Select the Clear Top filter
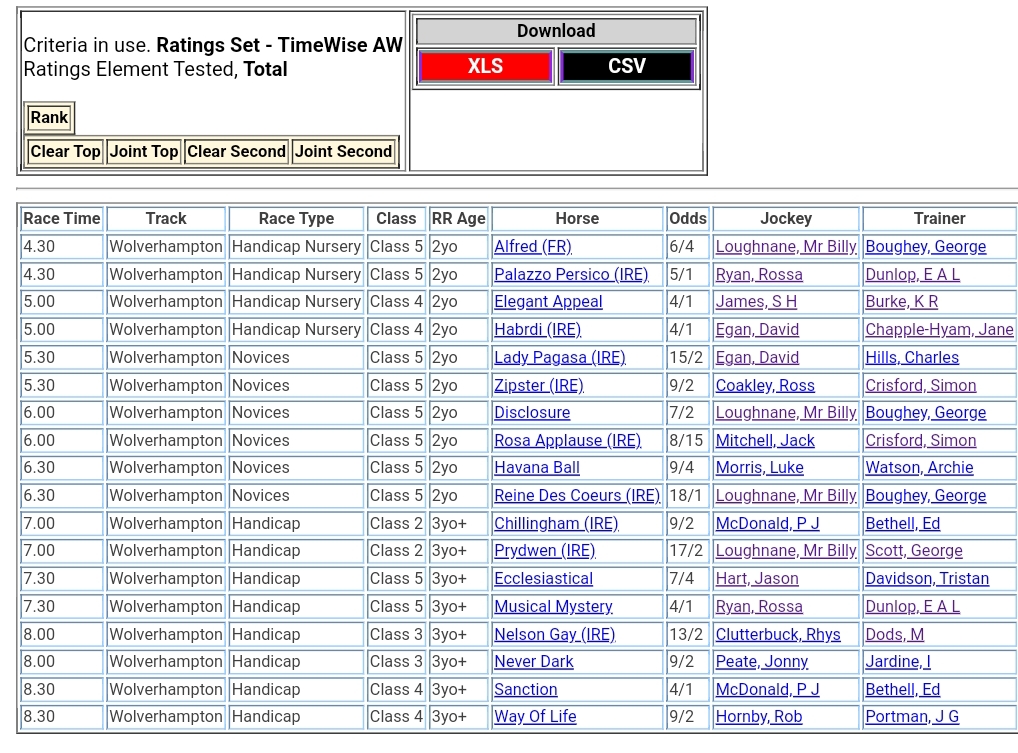This screenshot has width=1018, height=753. [65, 152]
